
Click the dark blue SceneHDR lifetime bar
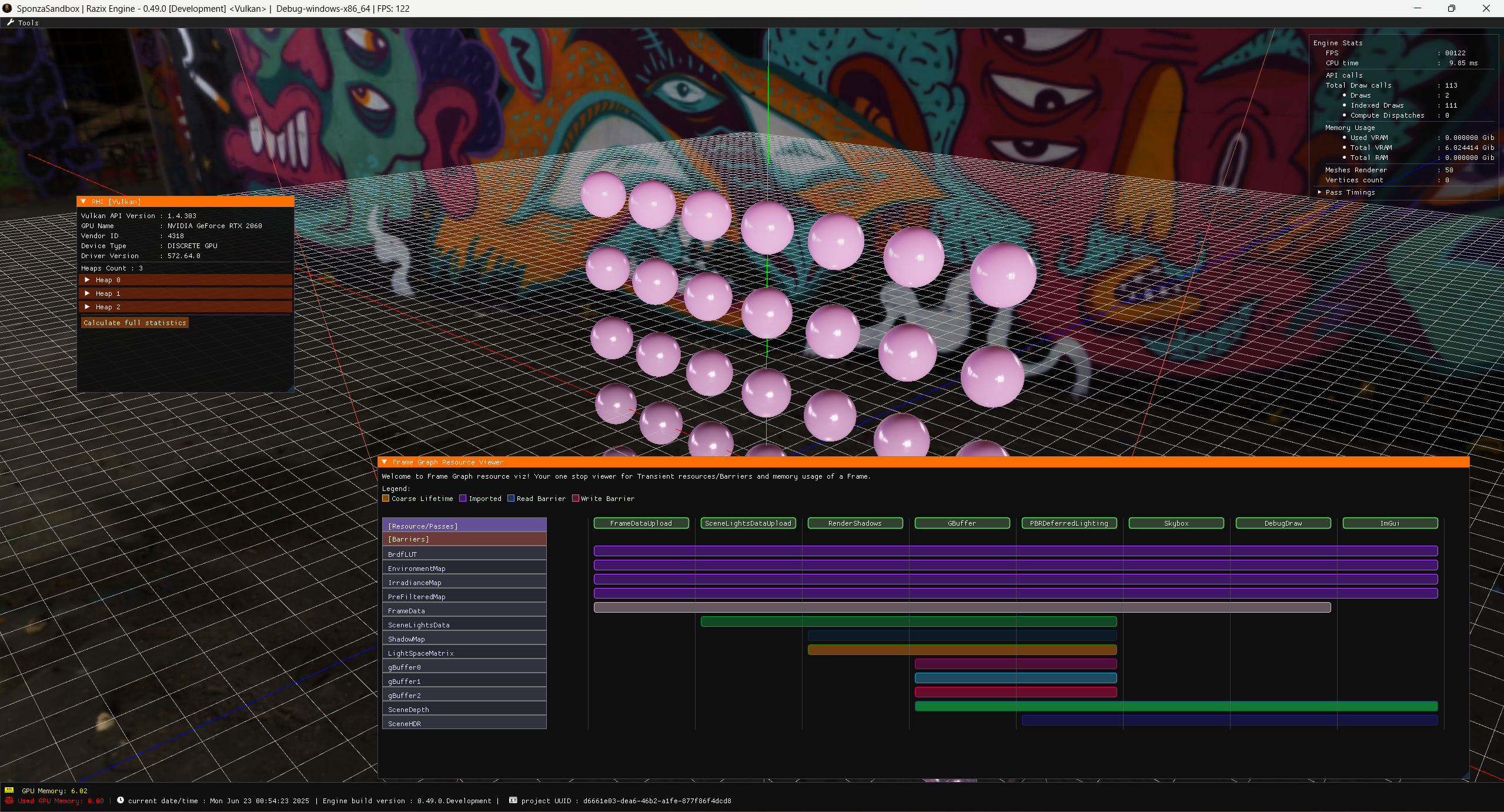point(1230,720)
